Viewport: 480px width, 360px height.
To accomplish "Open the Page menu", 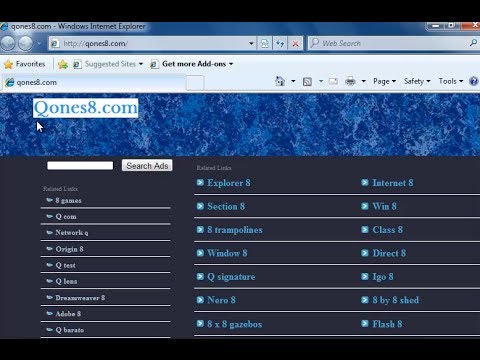I will 384,81.
